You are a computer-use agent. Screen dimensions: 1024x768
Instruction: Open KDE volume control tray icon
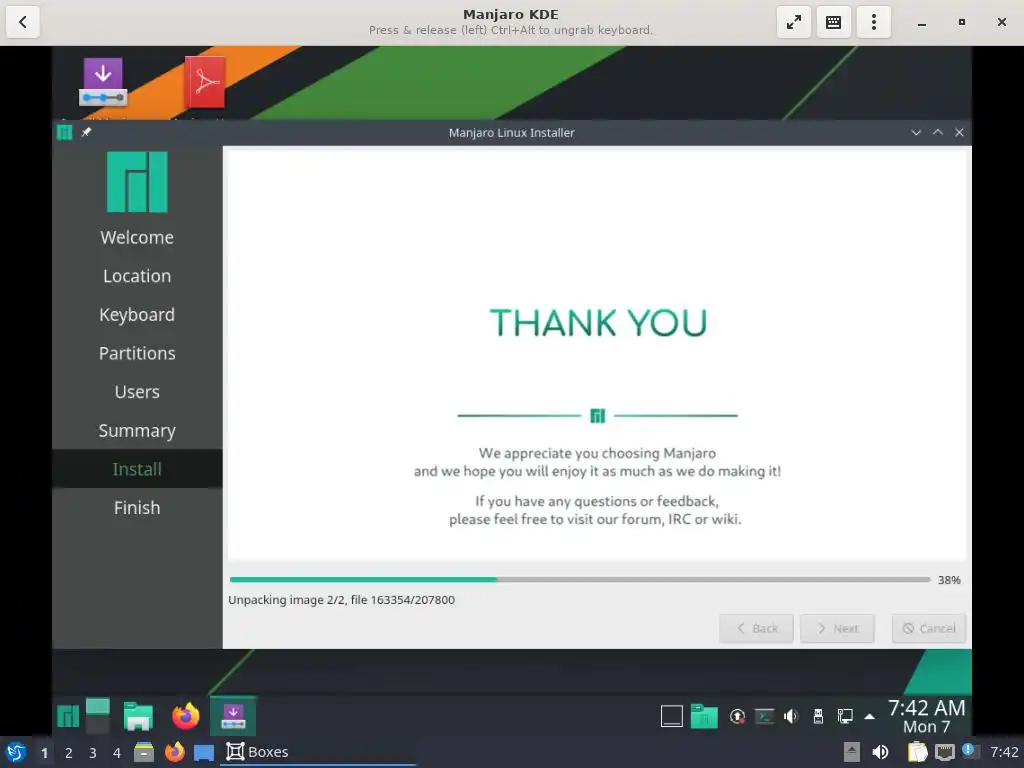(791, 716)
